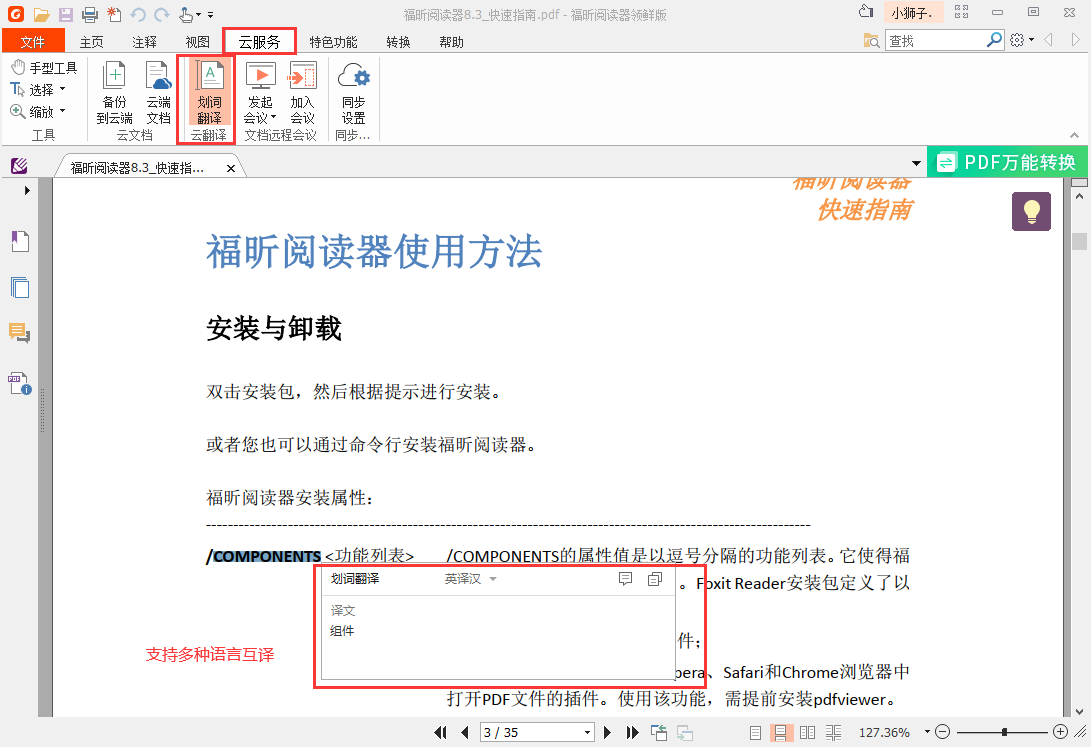Viewport: 1091px width, 747px height.
Task: Click the Foxit logo icon in title bar
Action: click(x=15, y=13)
